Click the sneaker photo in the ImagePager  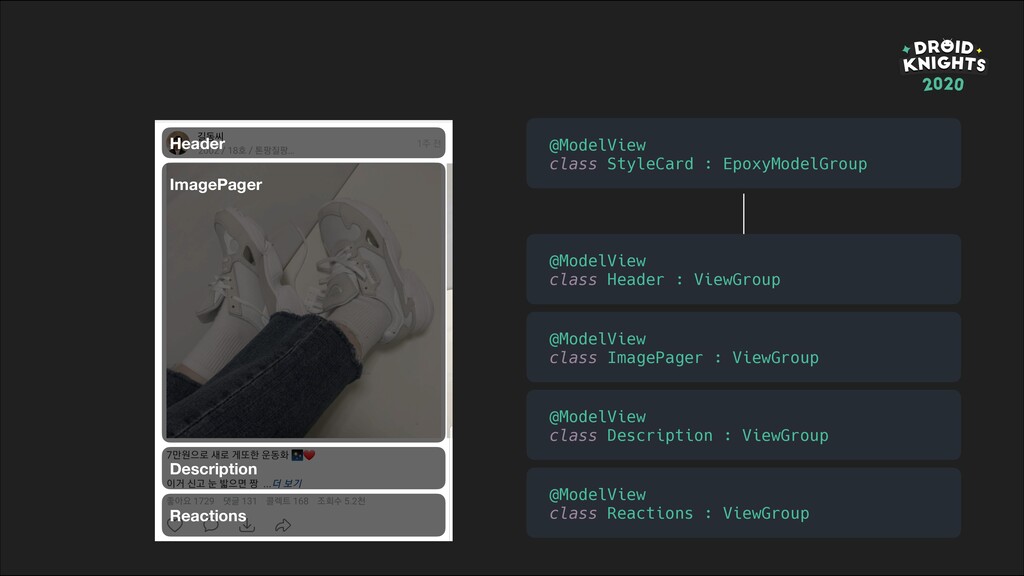tap(304, 301)
